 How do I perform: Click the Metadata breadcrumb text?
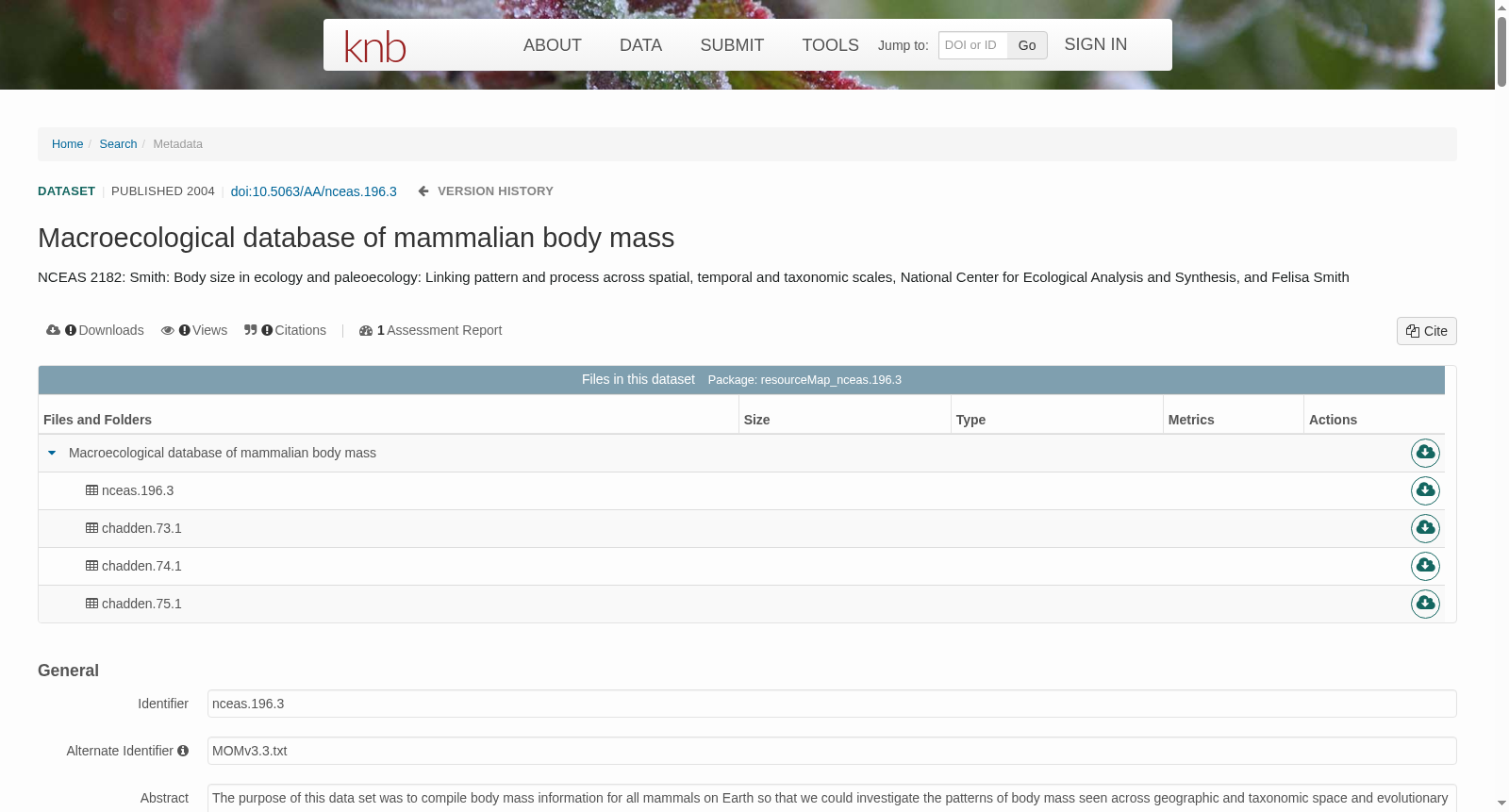pyautogui.click(x=177, y=144)
